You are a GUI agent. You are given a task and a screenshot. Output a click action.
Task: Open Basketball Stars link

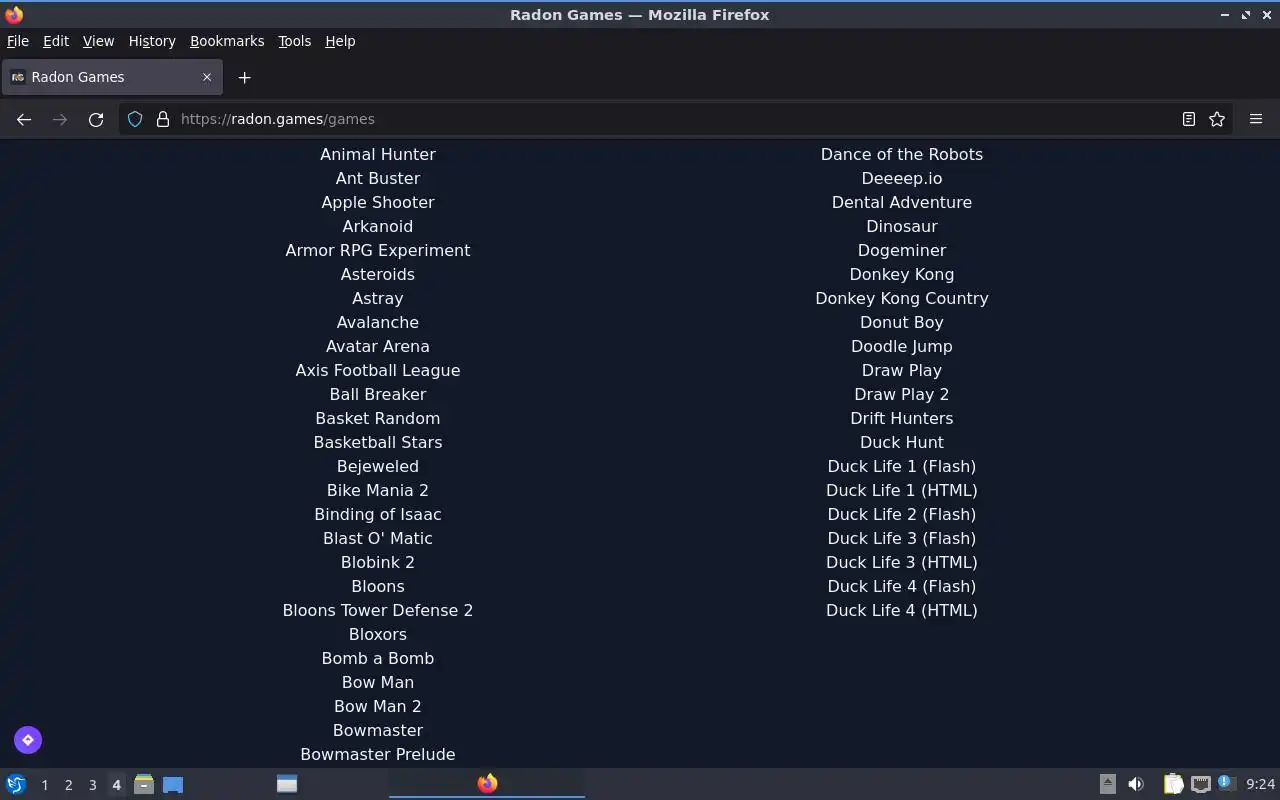tap(378, 442)
